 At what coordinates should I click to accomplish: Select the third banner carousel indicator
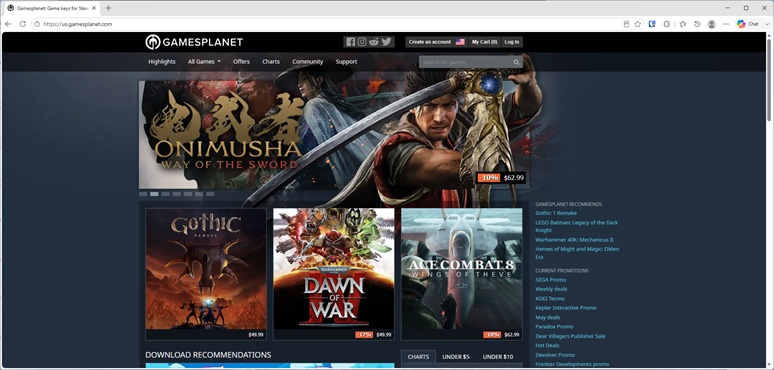[165, 194]
